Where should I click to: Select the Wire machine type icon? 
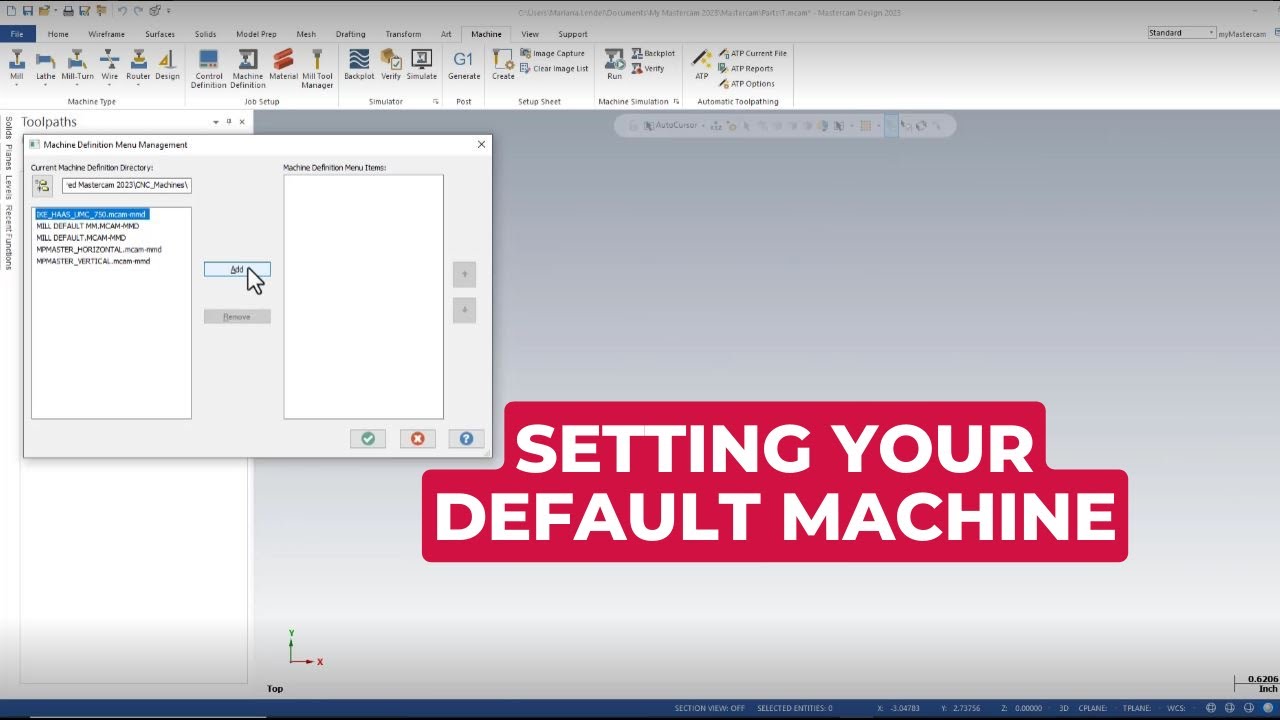pyautogui.click(x=110, y=63)
